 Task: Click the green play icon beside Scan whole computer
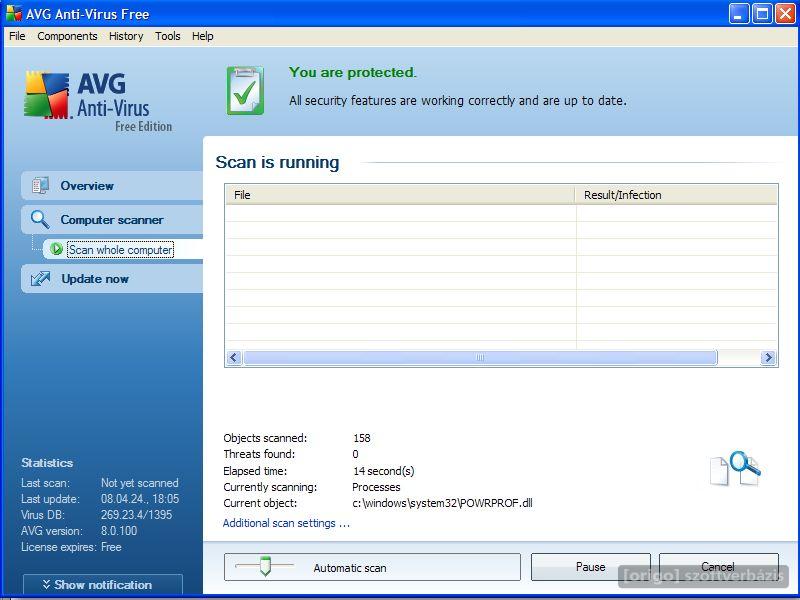56,249
